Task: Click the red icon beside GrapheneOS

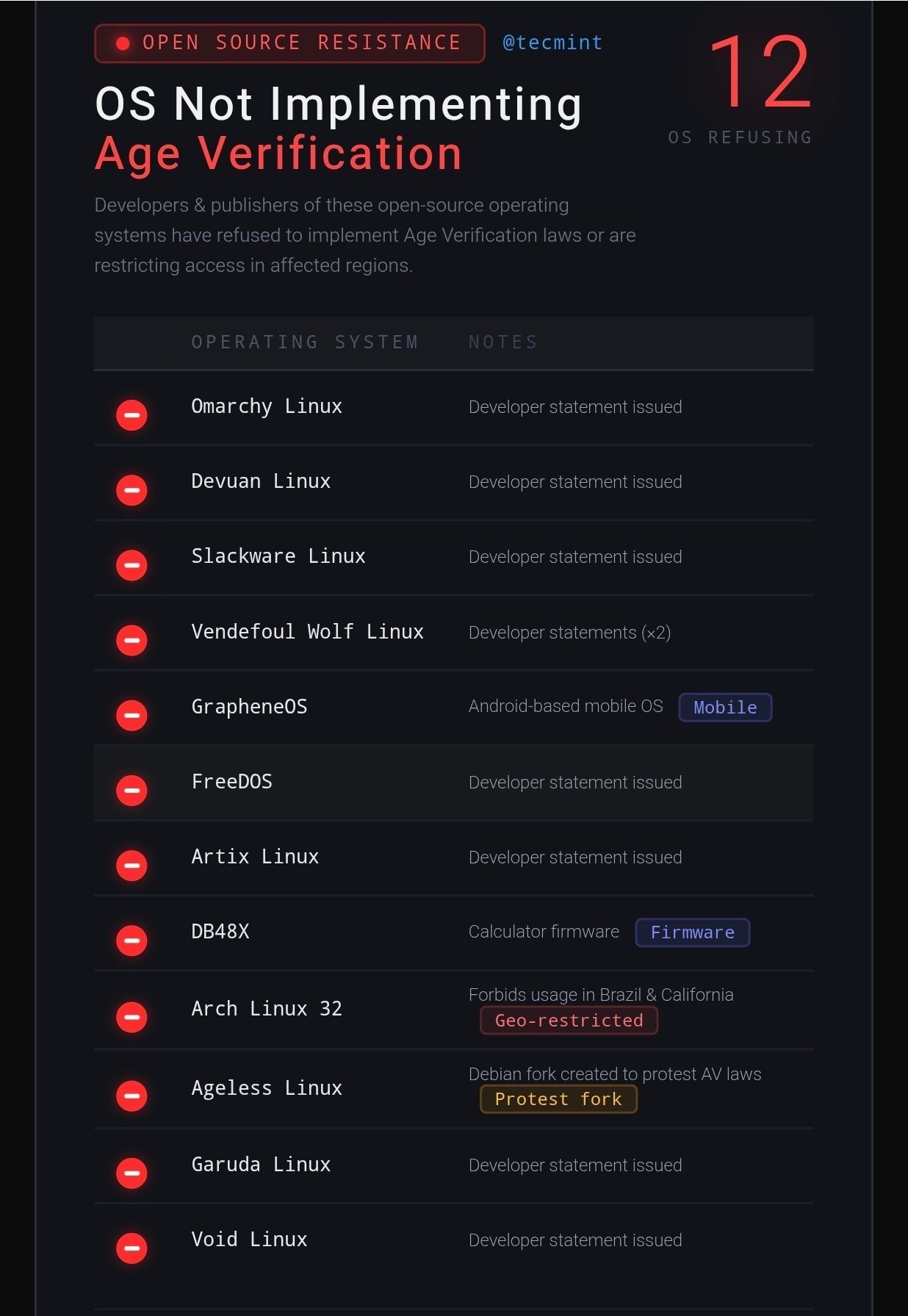Action: click(132, 715)
